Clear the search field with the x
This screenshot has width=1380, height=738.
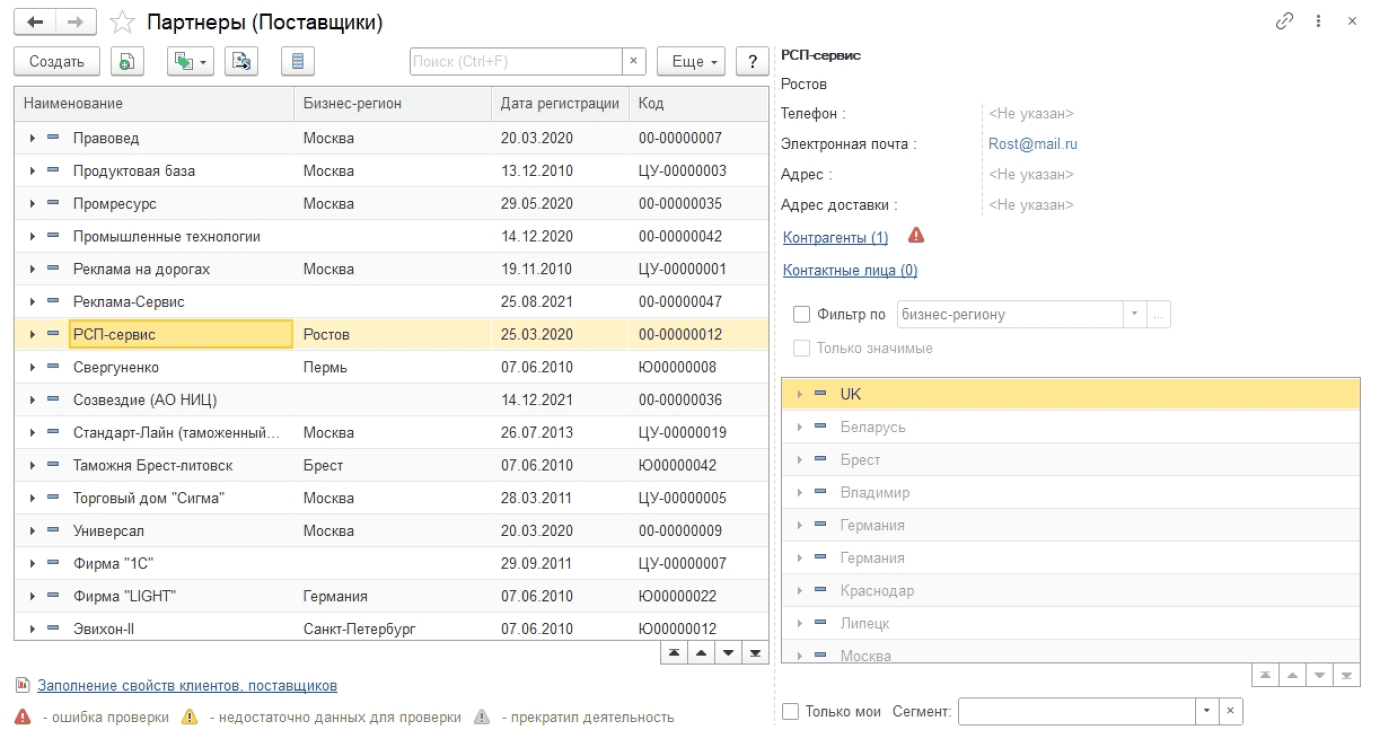pyautogui.click(x=634, y=61)
